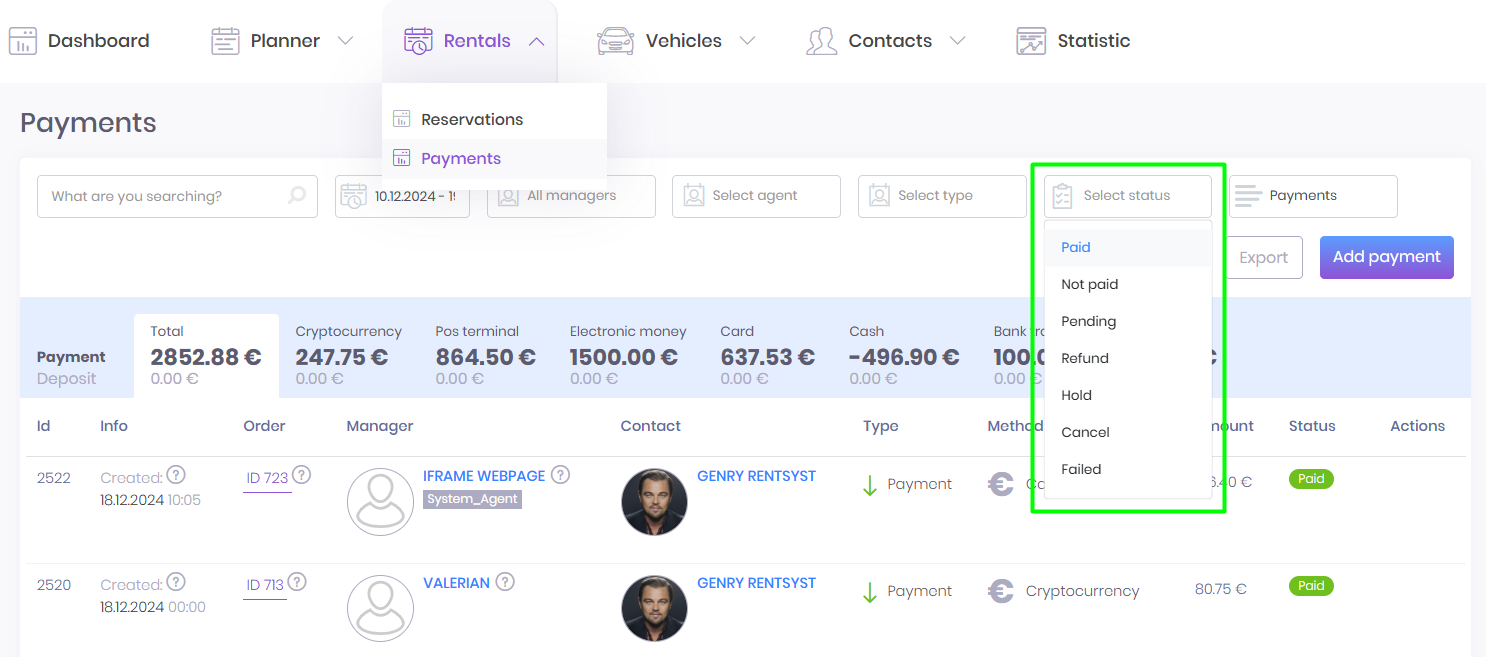Viewport: 1486px width, 657px height.
Task: Focus the 'What are you searching?' field
Action: pyautogui.click(x=165, y=196)
